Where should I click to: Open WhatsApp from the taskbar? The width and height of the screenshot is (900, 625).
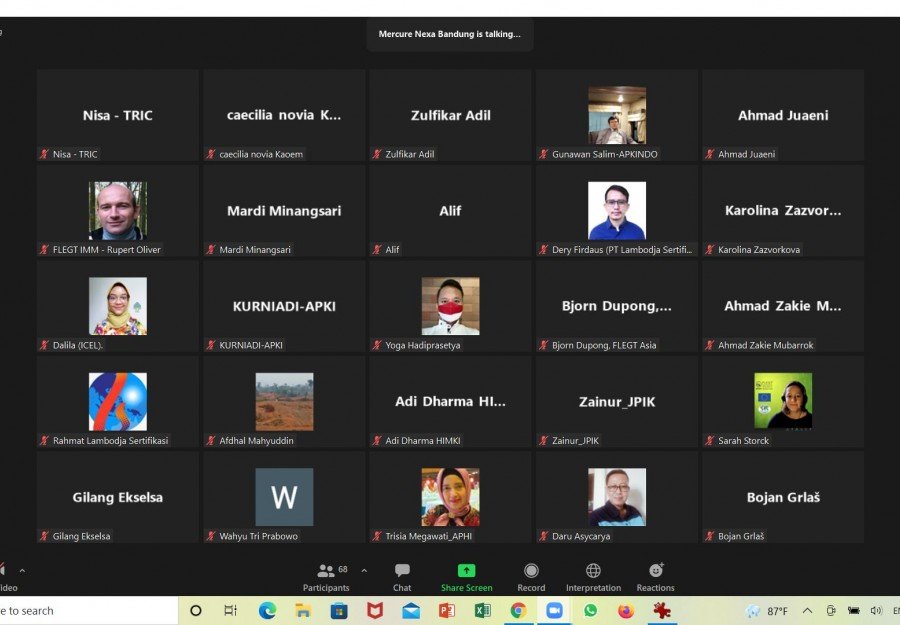click(590, 611)
